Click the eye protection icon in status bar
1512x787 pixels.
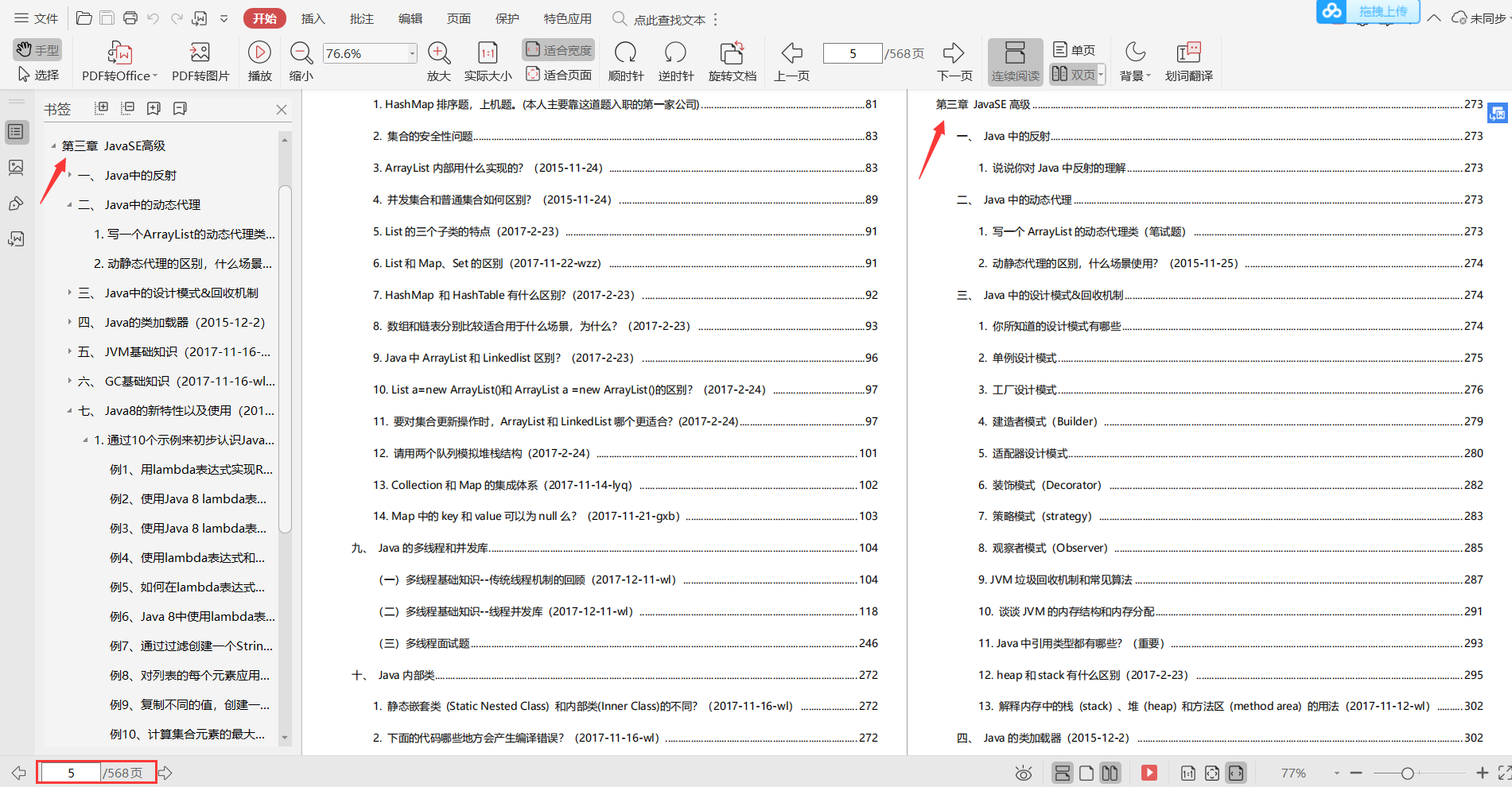pos(1024,773)
